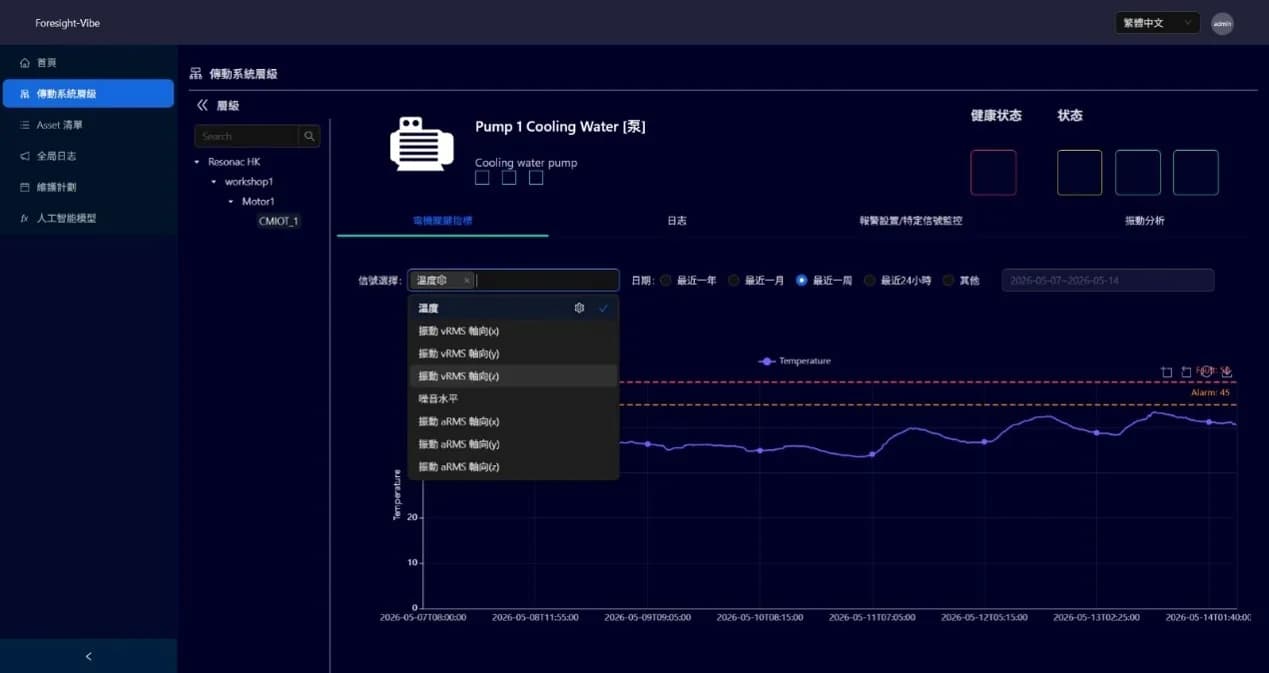Collapse the workshop1 tree arrow
The image size is (1269, 673).
[214, 182]
